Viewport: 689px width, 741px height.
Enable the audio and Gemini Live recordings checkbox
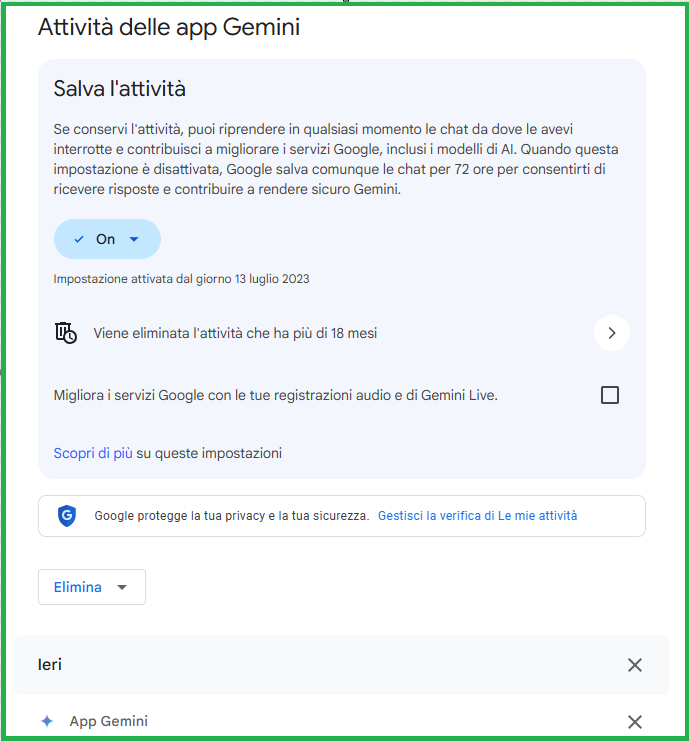pos(610,395)
